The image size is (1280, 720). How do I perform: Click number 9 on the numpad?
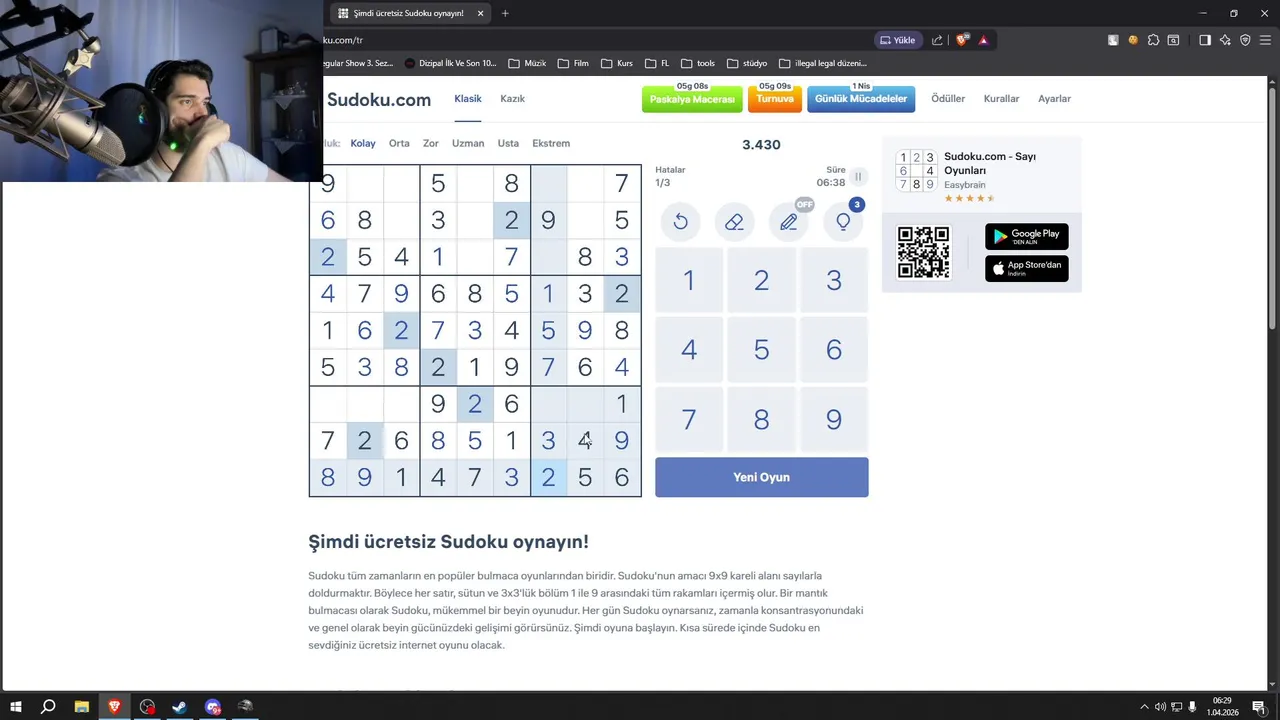pos(834,420)
